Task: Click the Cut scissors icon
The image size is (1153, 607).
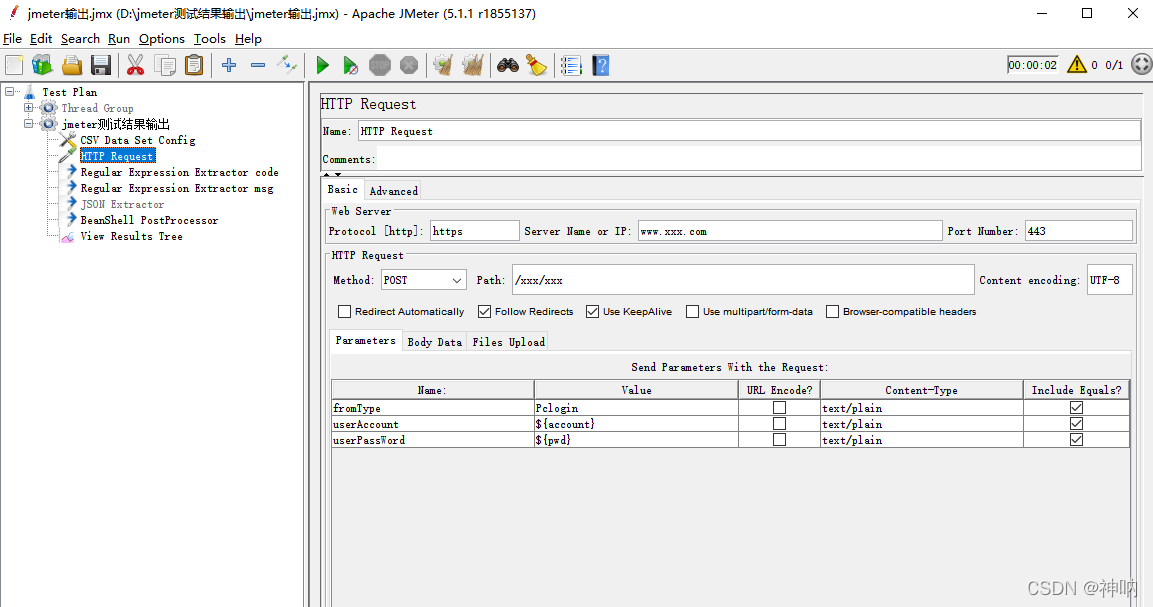Action: [135, 65]
